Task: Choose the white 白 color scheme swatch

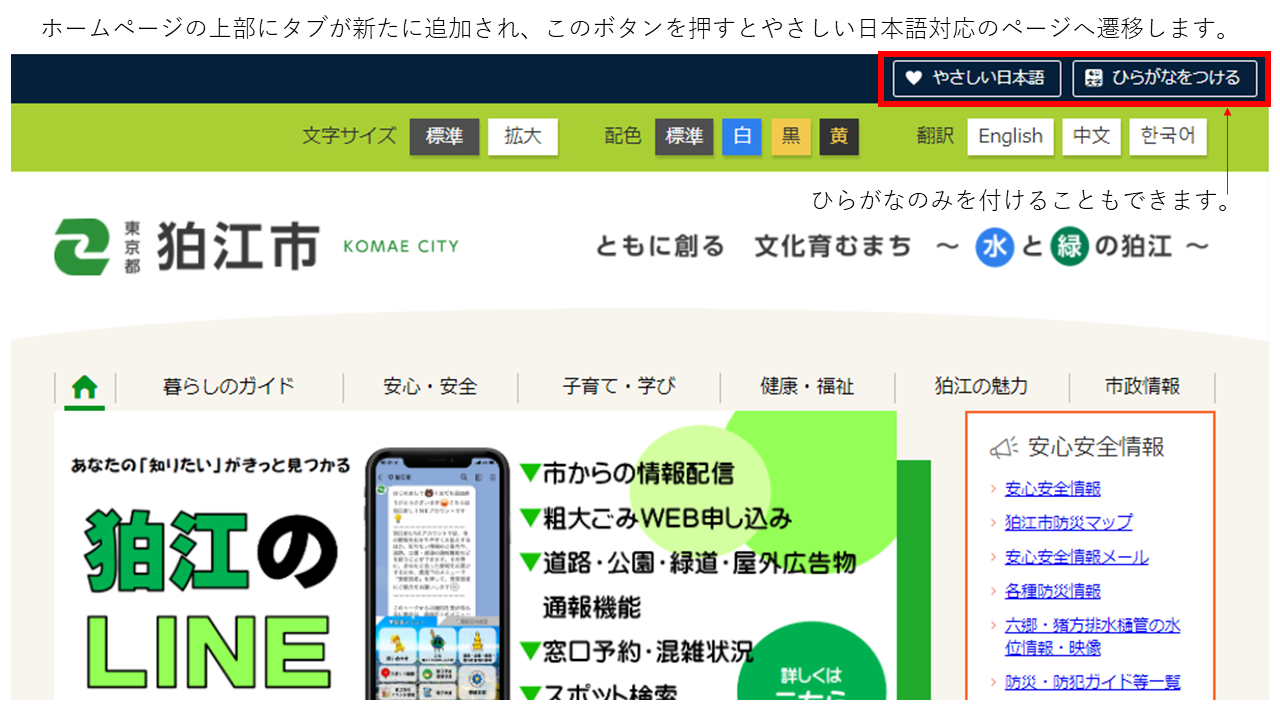Action: coord(742,137)
